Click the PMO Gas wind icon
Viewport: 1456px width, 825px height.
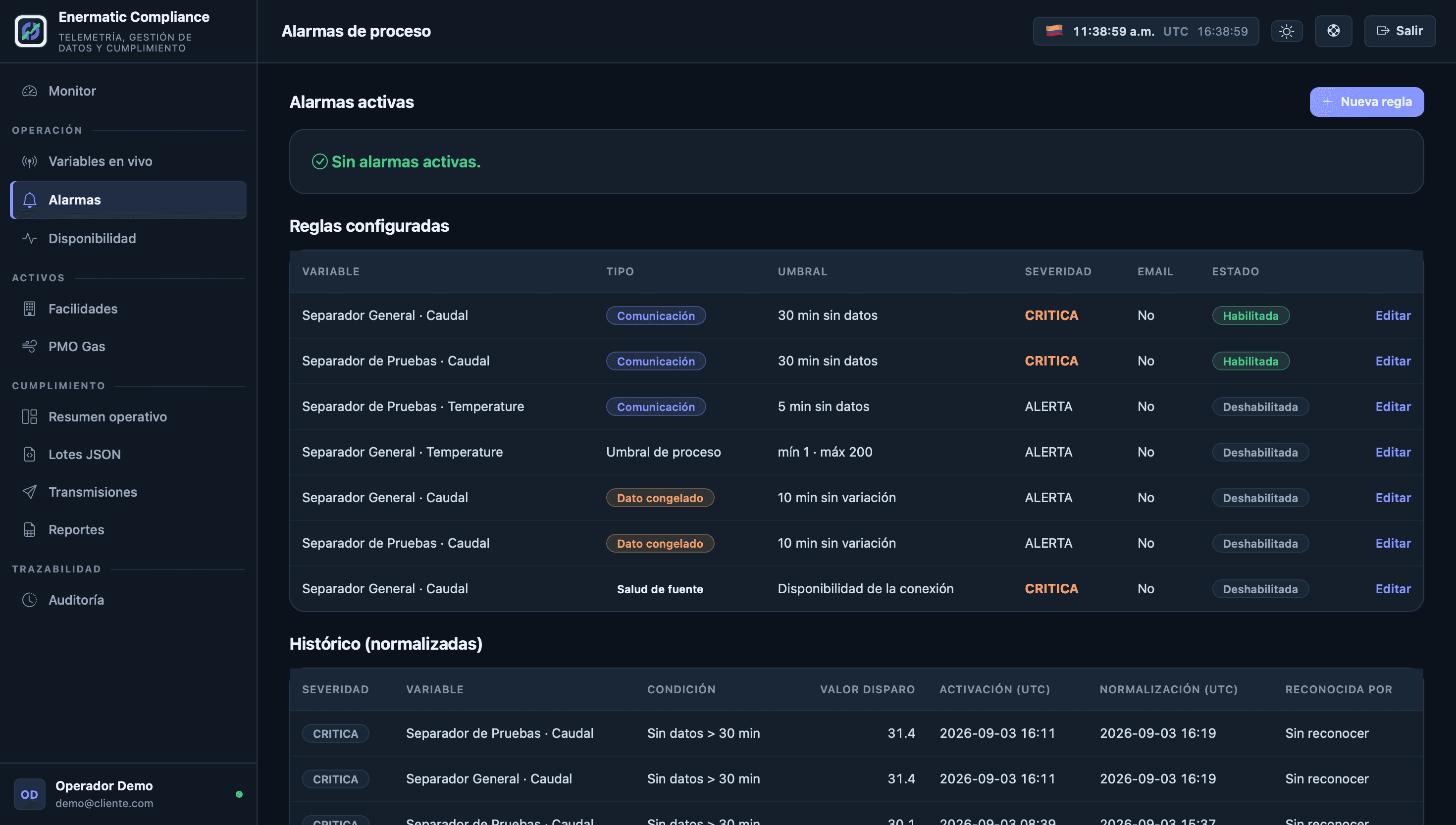[x=29, y=346]
